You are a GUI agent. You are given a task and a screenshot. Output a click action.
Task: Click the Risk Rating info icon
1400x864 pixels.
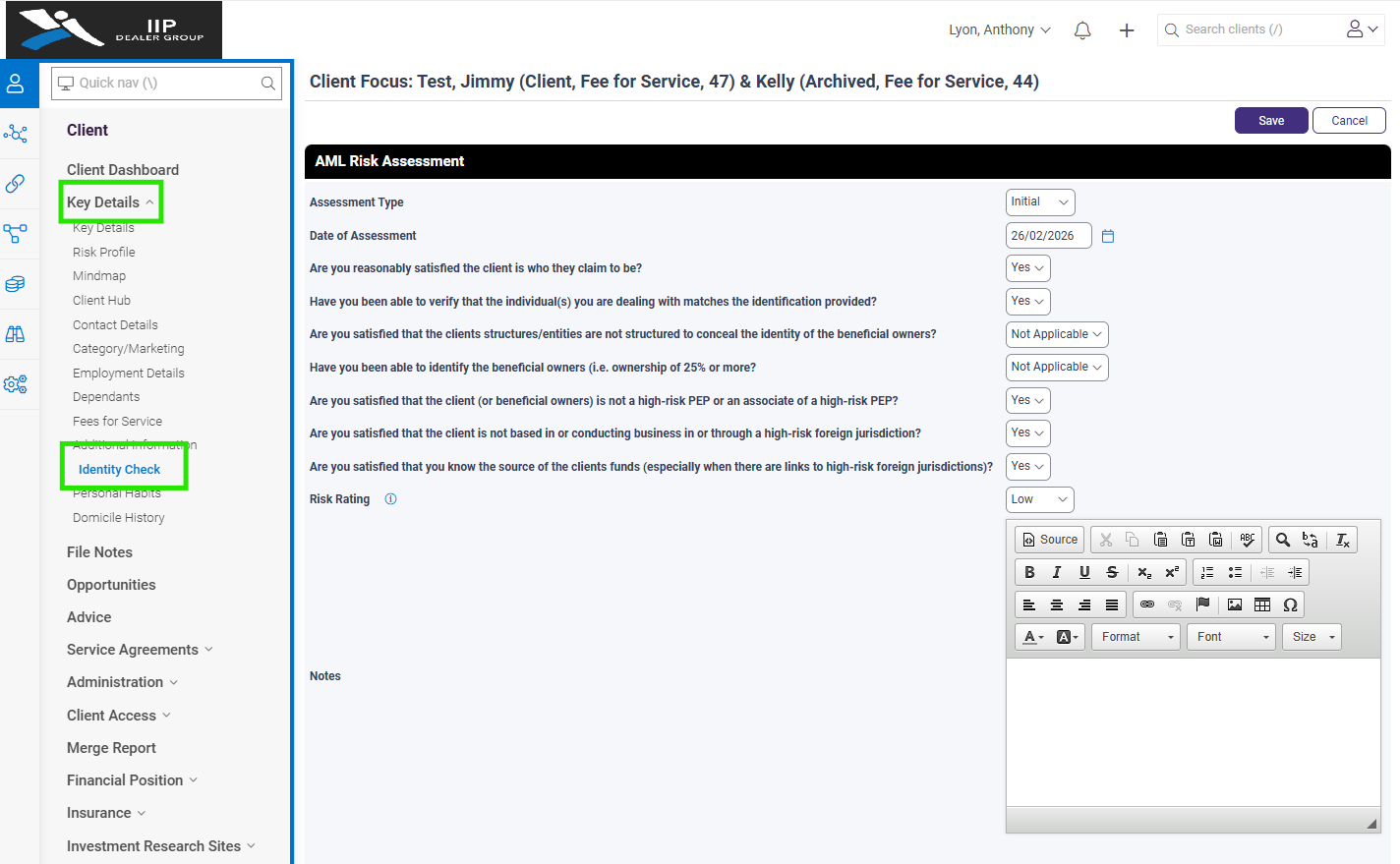[x=390, y=499]
